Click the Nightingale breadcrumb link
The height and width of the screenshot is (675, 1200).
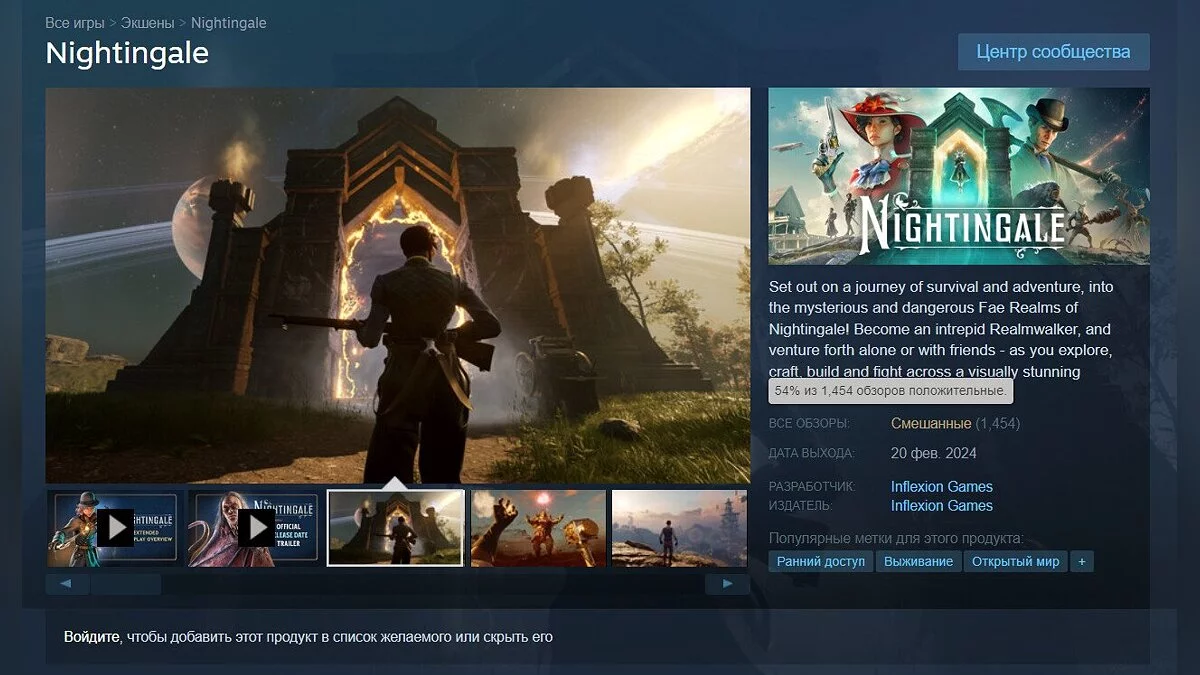click(228, 22)
